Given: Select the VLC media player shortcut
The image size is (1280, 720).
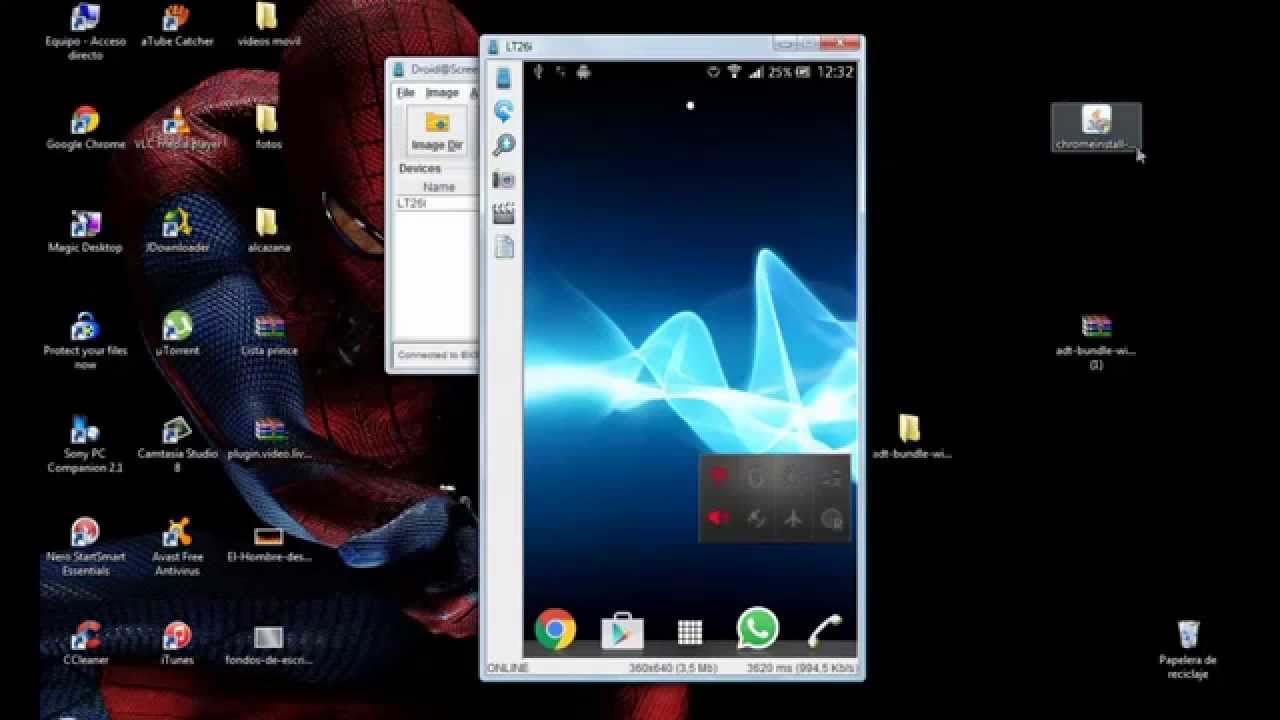Looking at the screenshot, I should pos(177,128).
